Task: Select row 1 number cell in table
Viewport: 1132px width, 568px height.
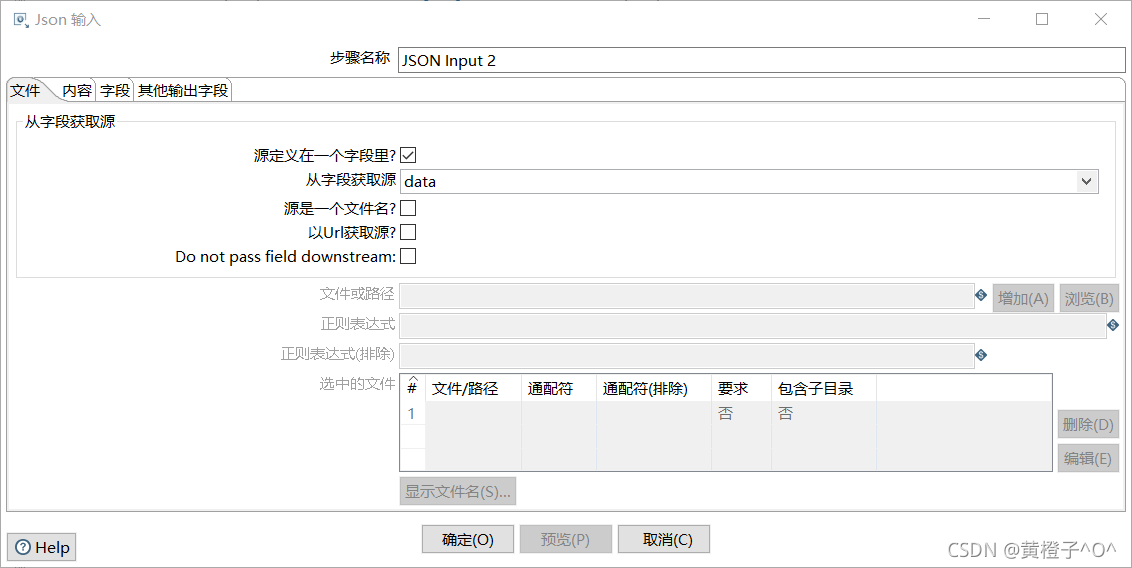Action: coord(412,414)
